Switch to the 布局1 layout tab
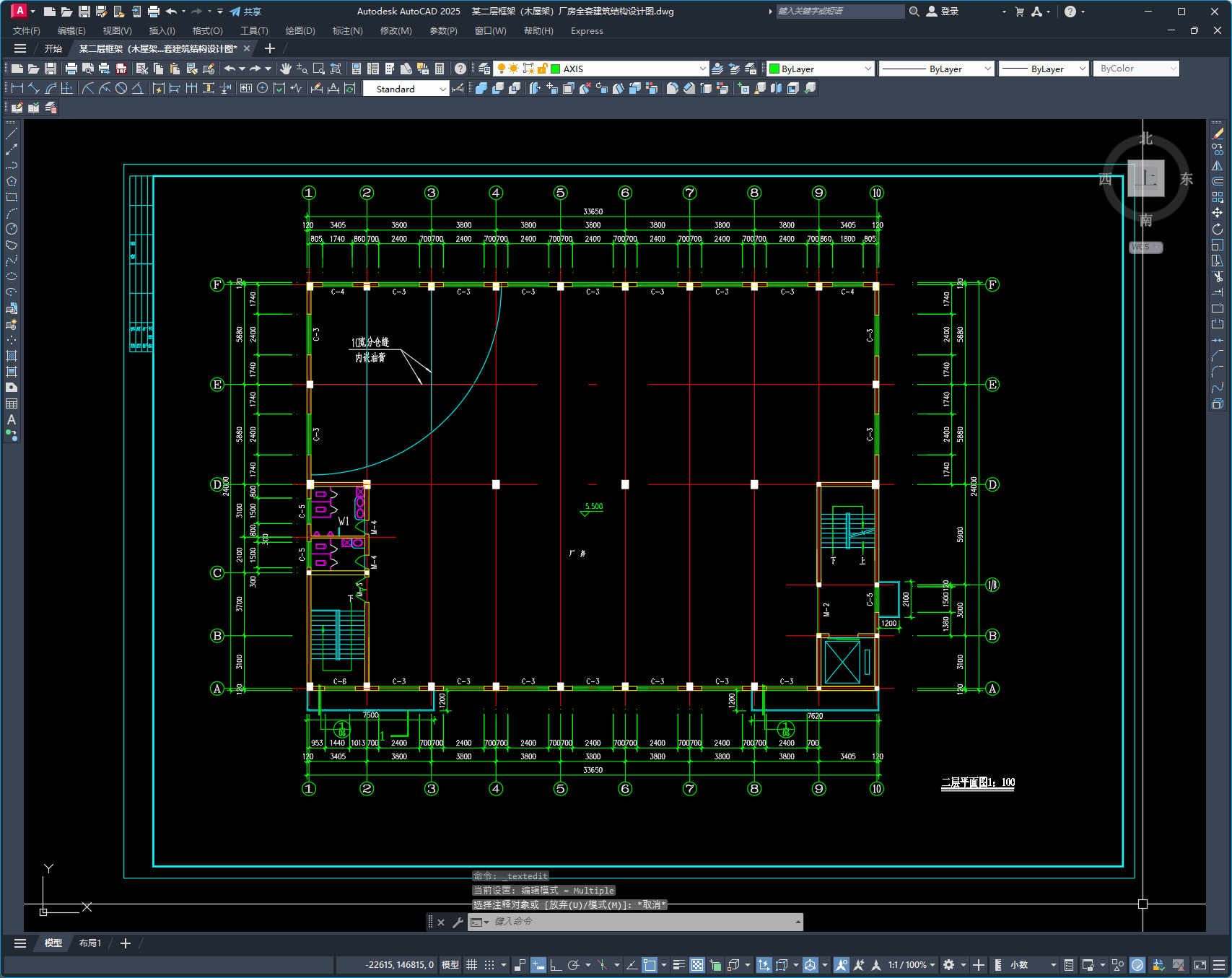The height and width of the screenshot is (978, 1232). tap(90, 943)
